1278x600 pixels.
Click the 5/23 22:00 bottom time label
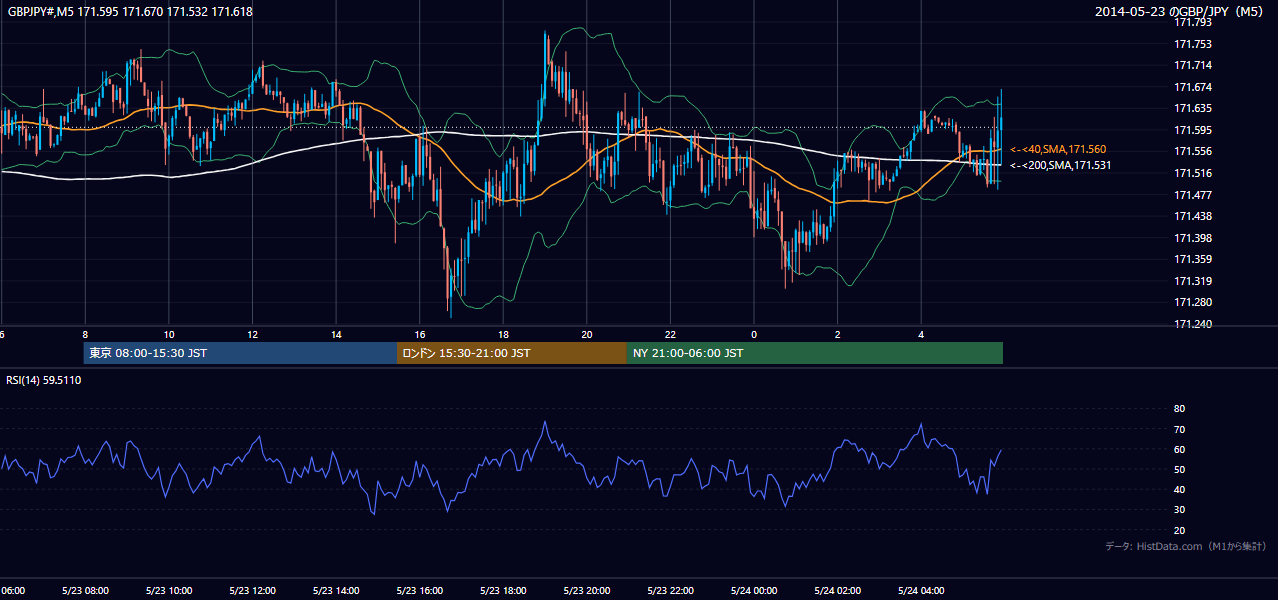coord(670,591)
